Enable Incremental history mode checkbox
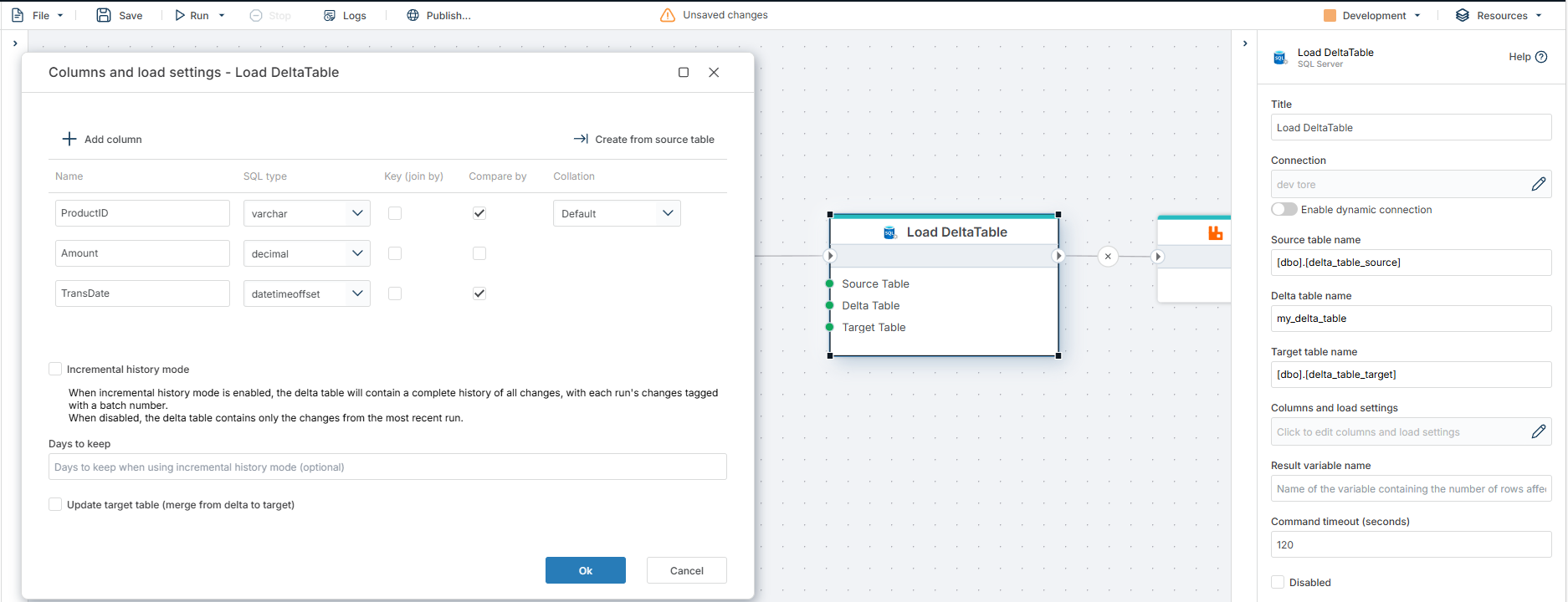Image resolution: width=1568 pixels, height=602 pixels. [55, 369]
